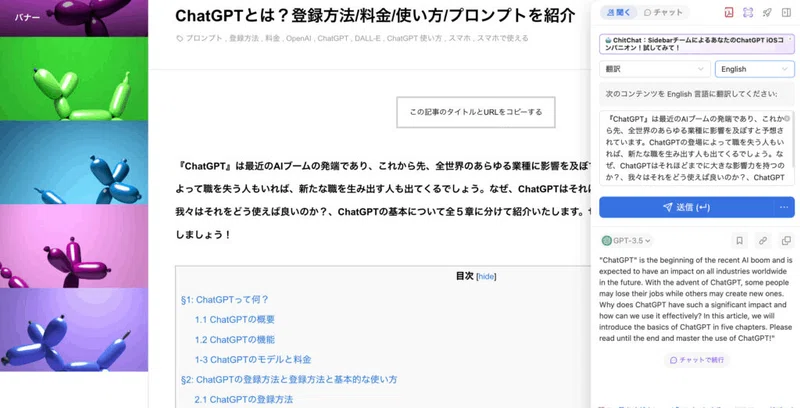Click inside the Japanese translation text box

[694, 148]
